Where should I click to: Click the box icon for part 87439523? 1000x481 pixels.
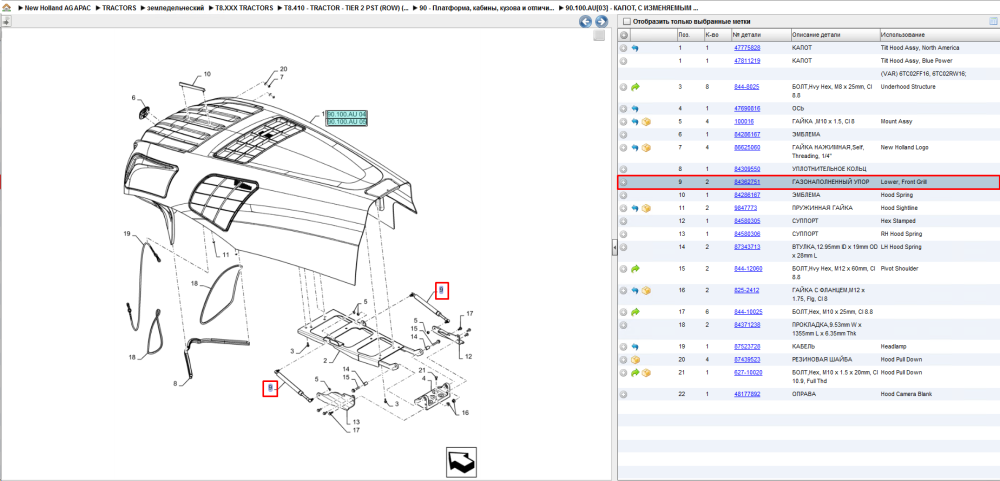point(635,359)
